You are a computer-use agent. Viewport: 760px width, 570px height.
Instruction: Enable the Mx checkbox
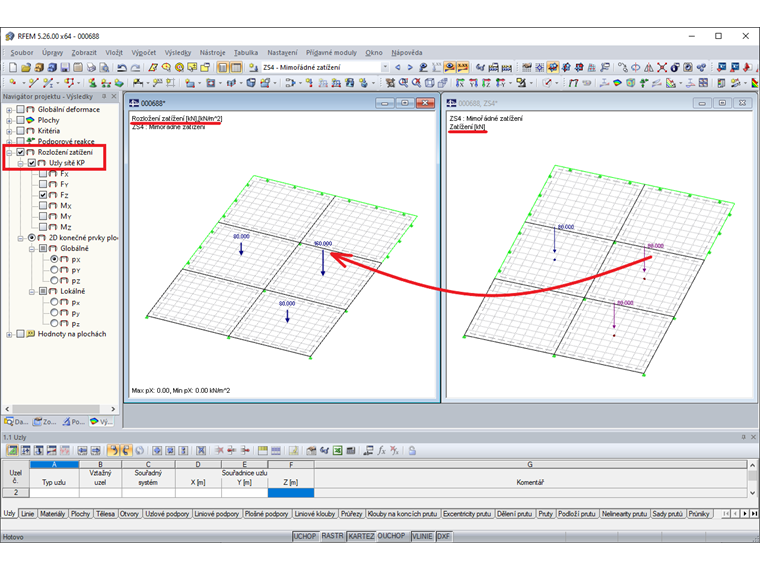point(43,206)
